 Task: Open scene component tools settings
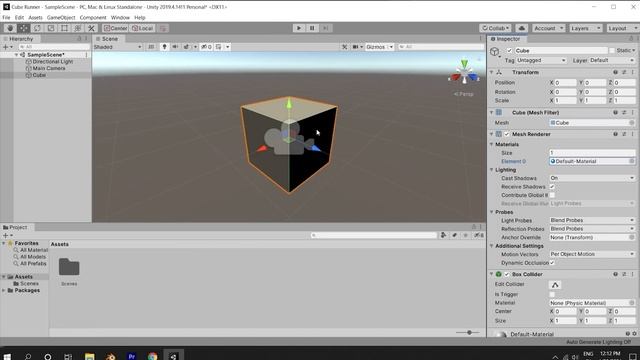click(x=344, y=47)
